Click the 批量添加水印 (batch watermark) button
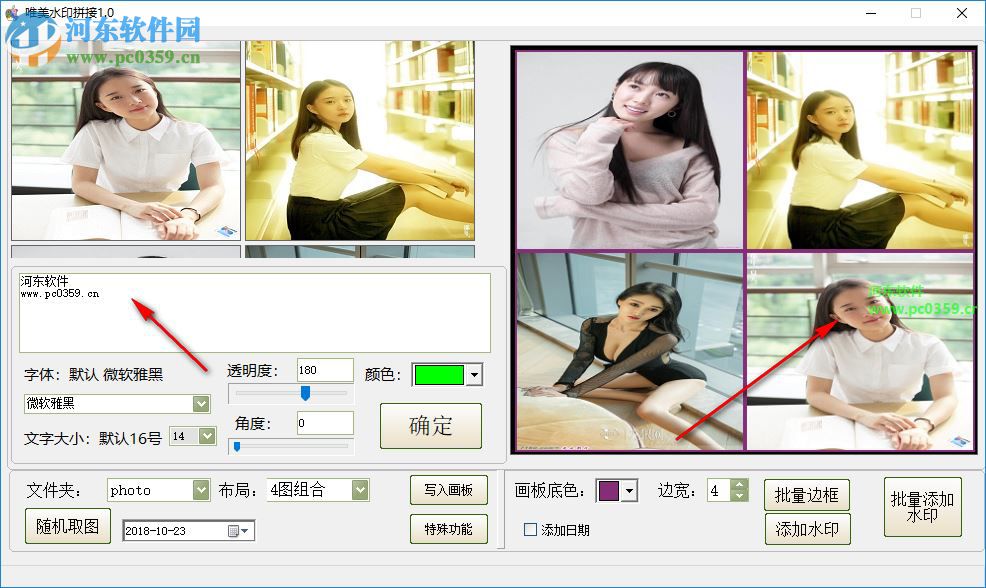Viewport: 986px width, 588px height. click(922, 507)
